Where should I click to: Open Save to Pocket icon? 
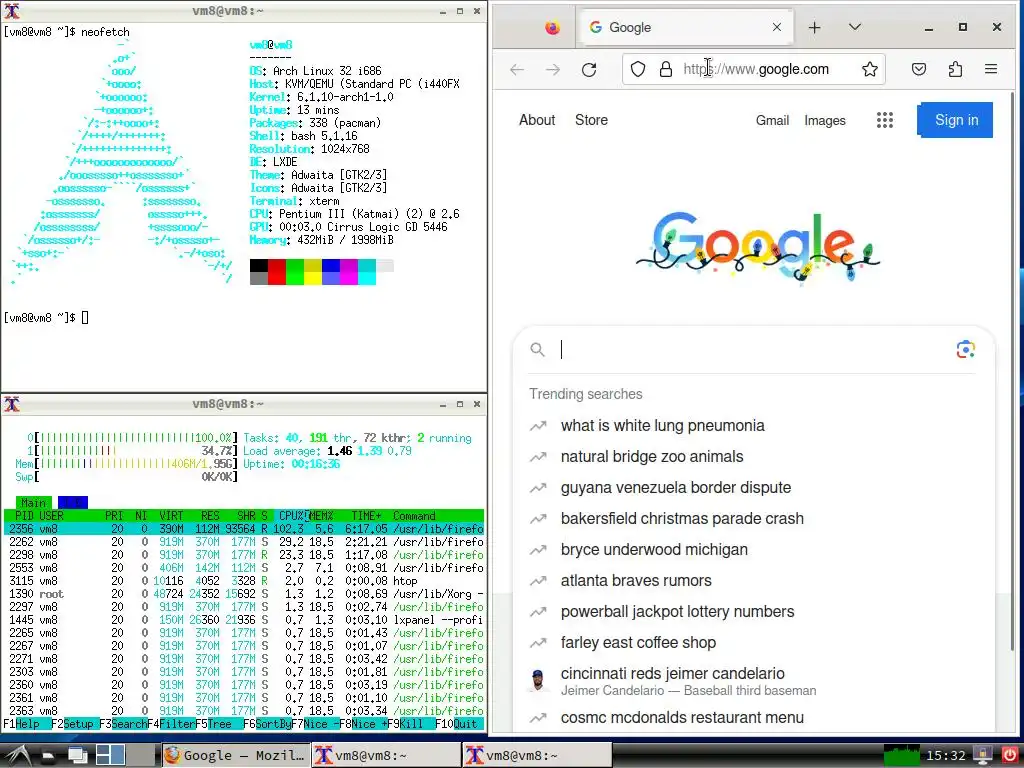(919, 69)
